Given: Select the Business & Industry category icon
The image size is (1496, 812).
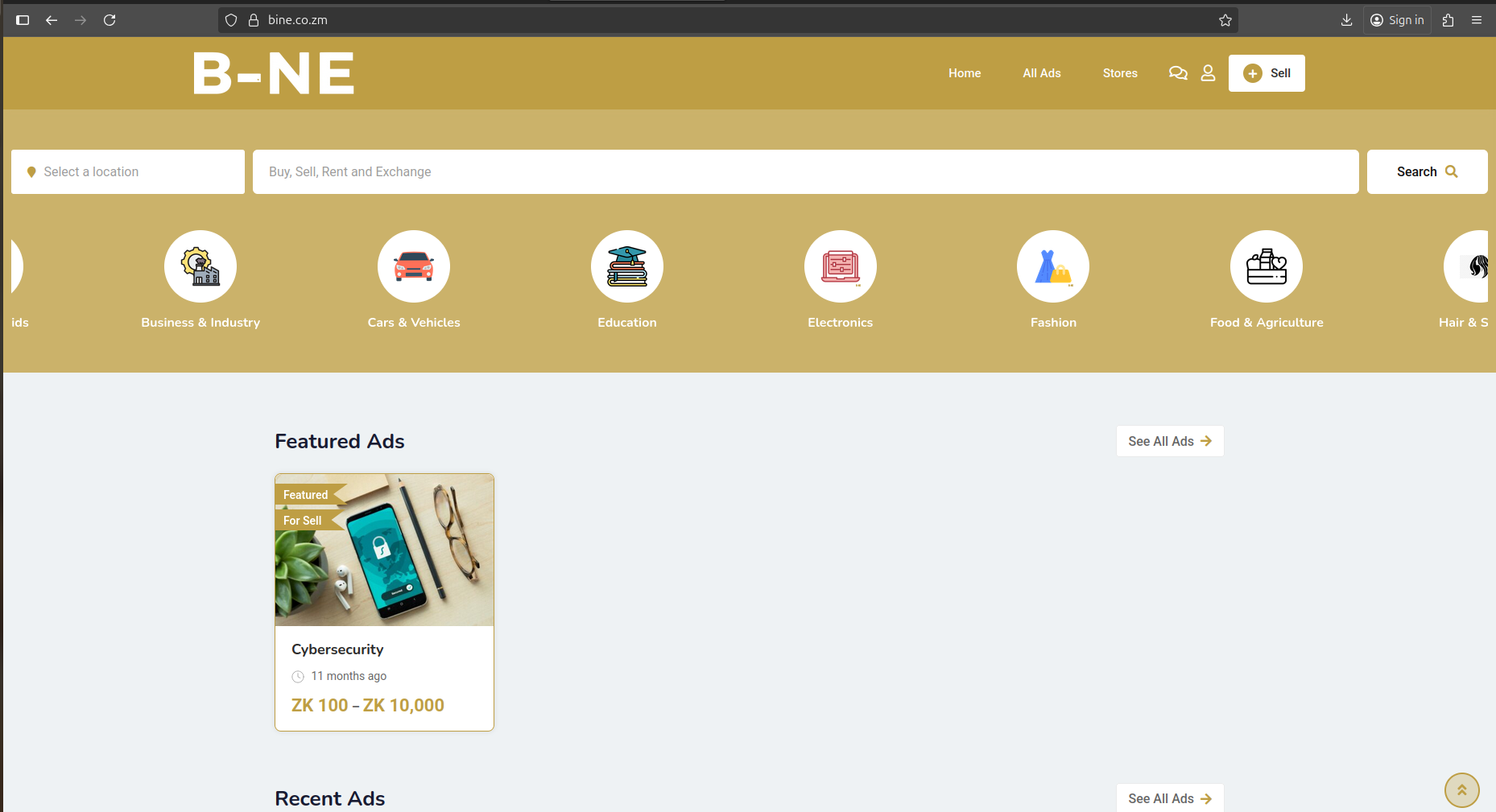Looking at the screenshot, I should pos(200,266).
